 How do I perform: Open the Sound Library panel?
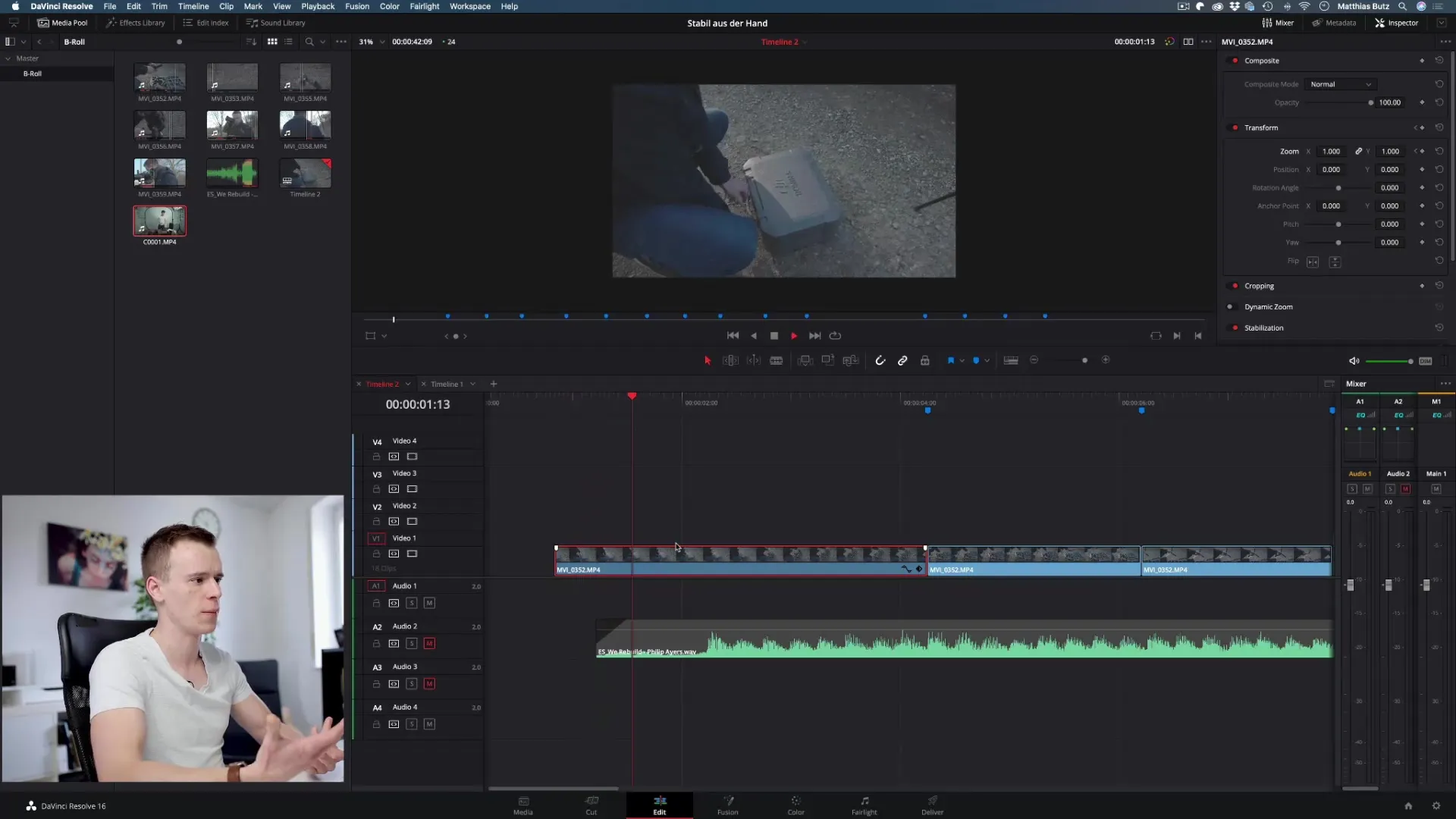click(x=276, y=23)
